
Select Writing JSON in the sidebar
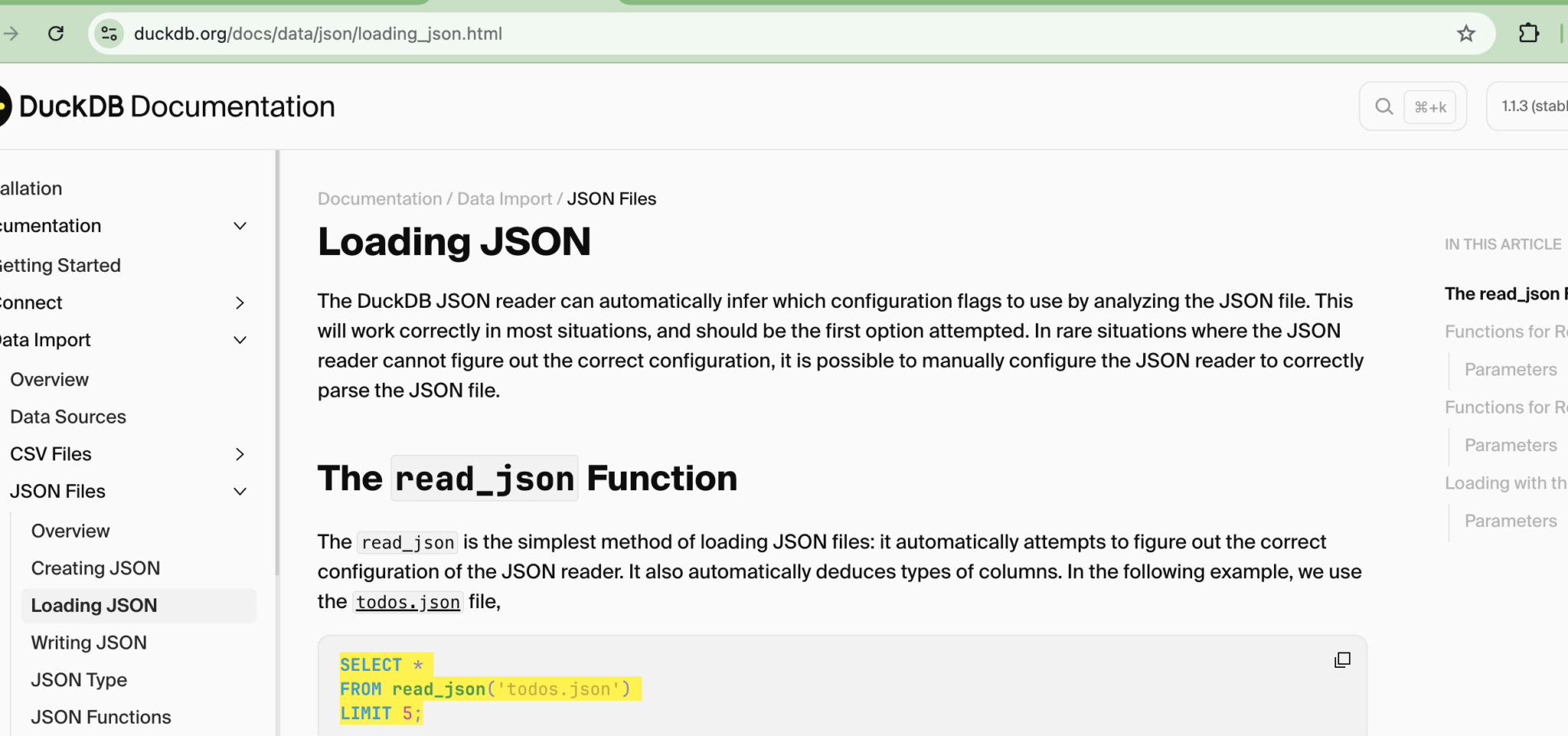tap(89, 643)
